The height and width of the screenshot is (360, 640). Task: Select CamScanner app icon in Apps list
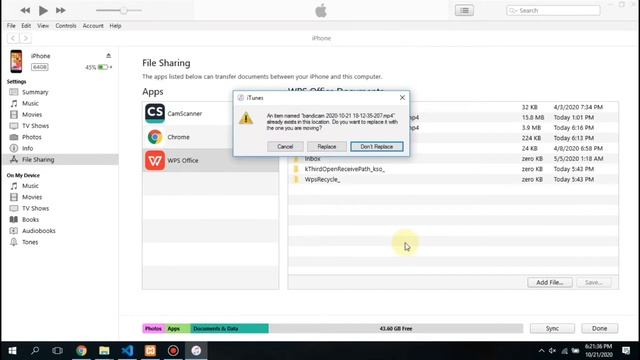155,113
